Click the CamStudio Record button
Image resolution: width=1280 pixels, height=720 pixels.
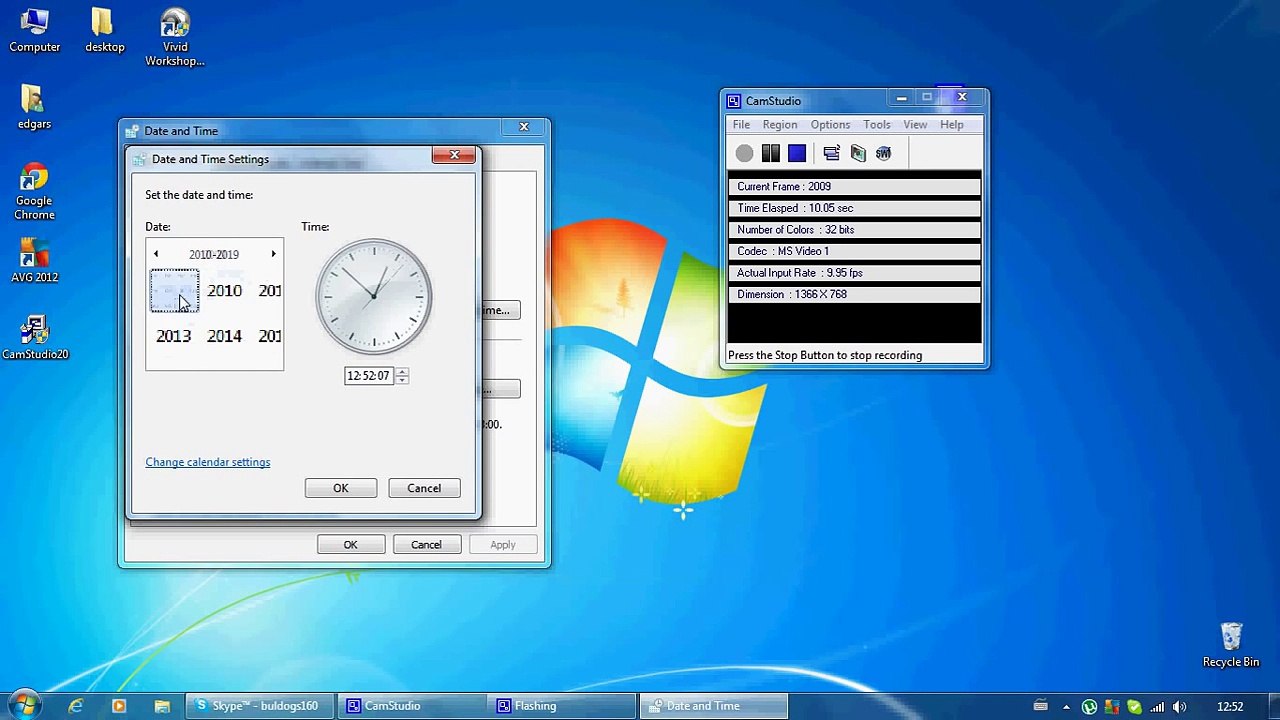(744, 153)
